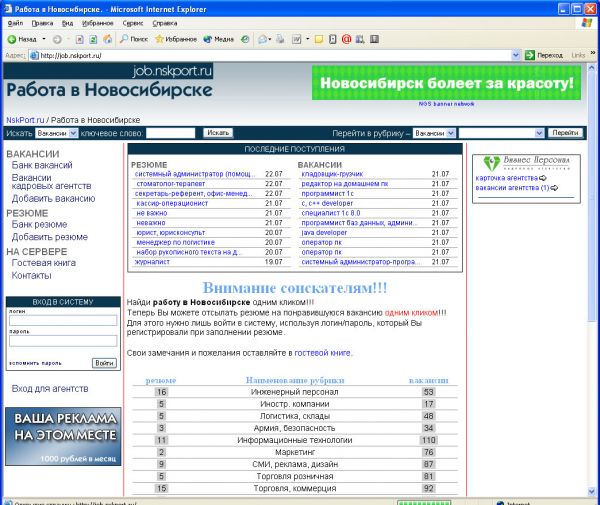This screenshot has height=505, width=600.
Task: Click the address bar URL field
Action: [x=268, y=55]
